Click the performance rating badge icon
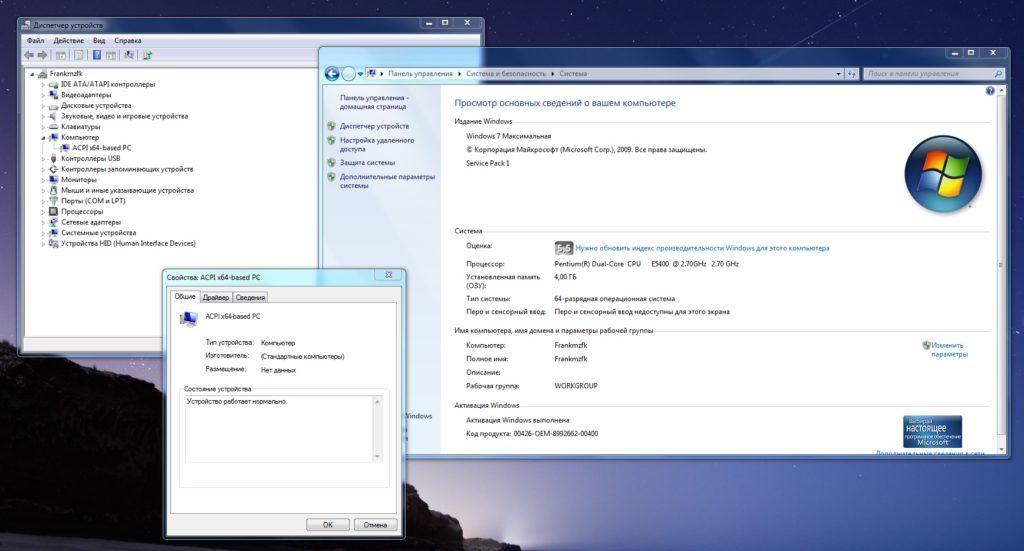Viewport: 1024px width, 551px height. click(564, 248)
